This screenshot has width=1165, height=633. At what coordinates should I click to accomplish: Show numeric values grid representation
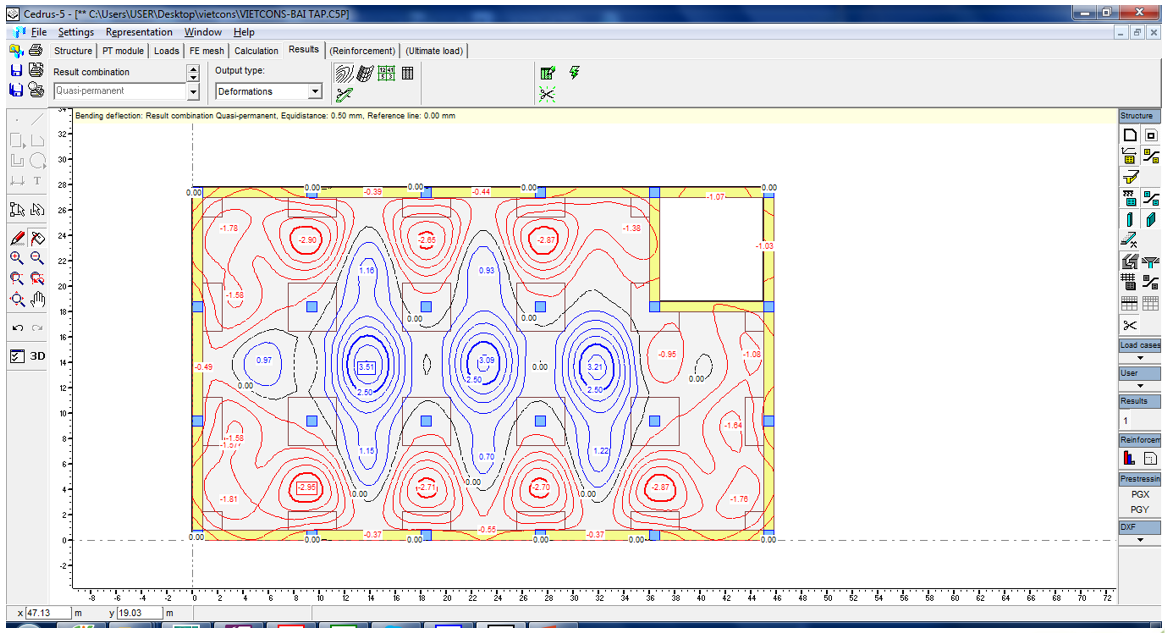[x=386, y=73]
